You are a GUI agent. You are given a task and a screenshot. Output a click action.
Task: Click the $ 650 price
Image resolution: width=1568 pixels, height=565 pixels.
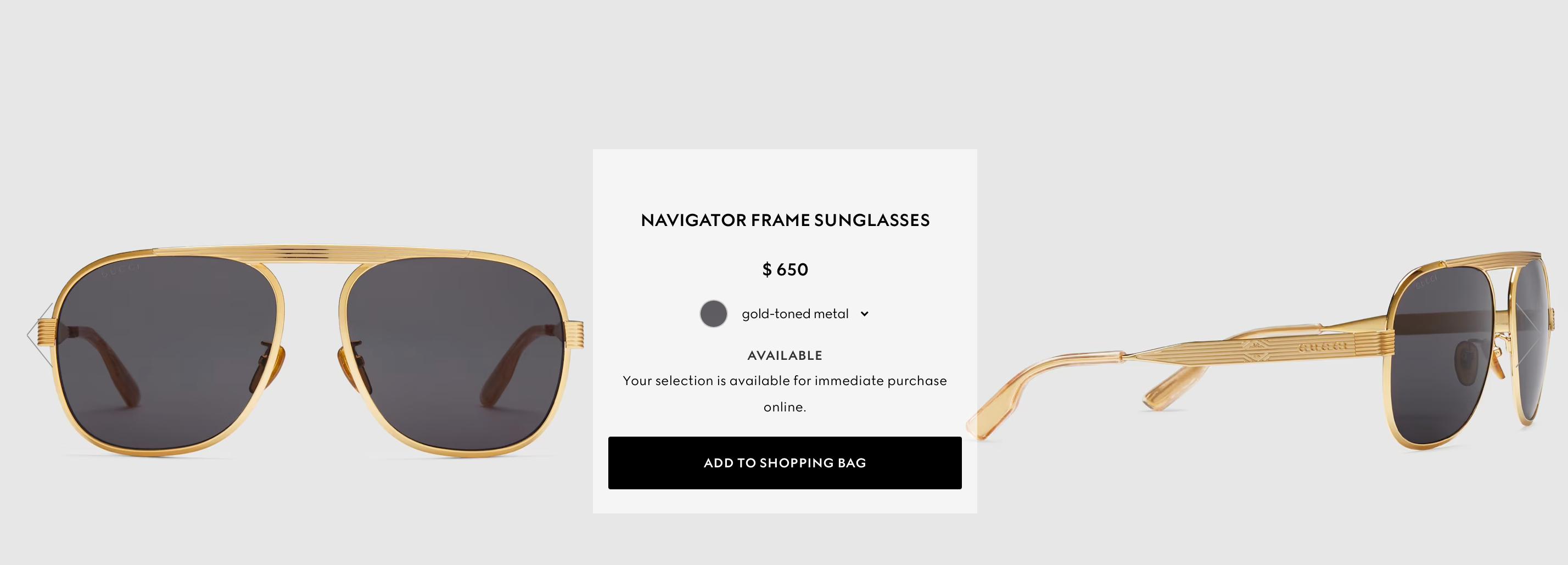click(x=785, y=269)
